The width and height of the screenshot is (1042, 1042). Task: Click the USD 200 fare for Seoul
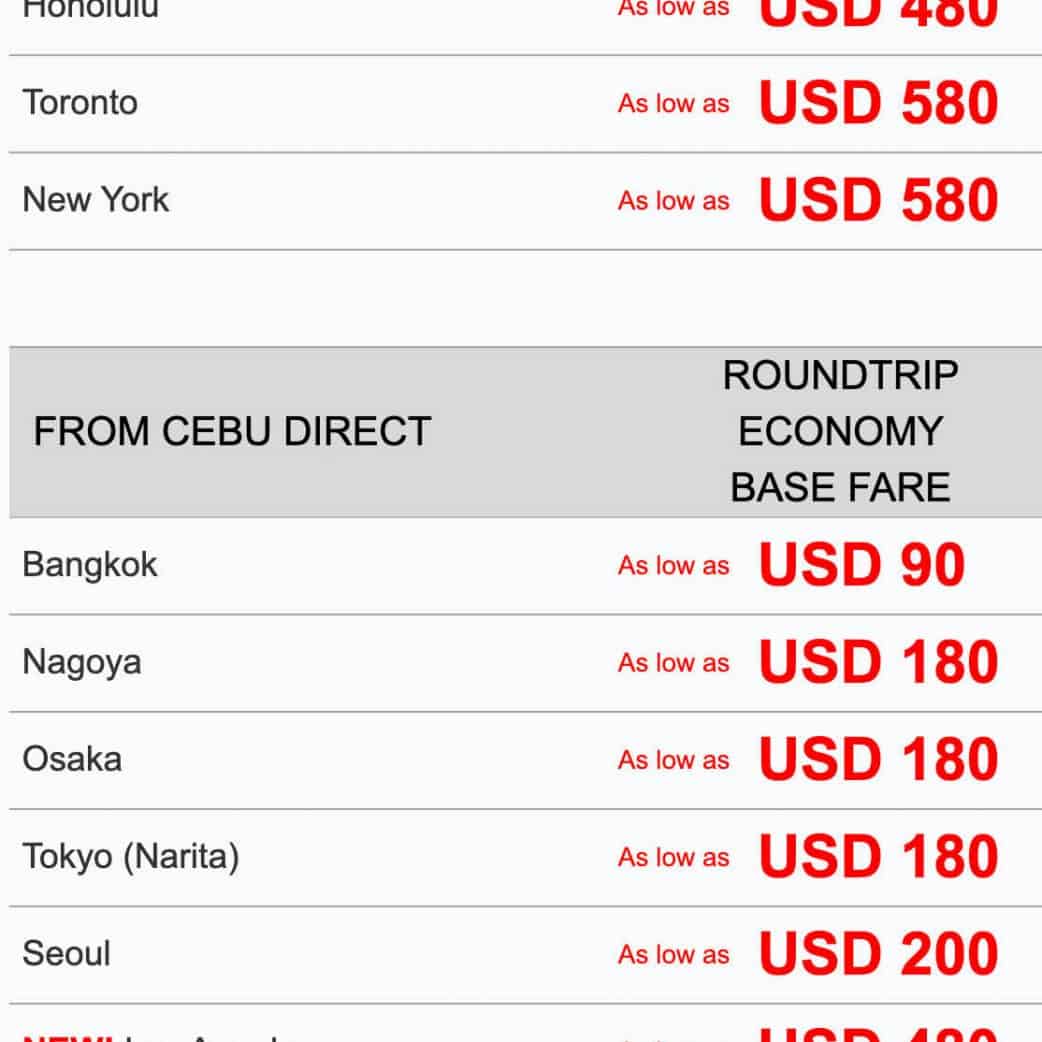click(878, 953)
